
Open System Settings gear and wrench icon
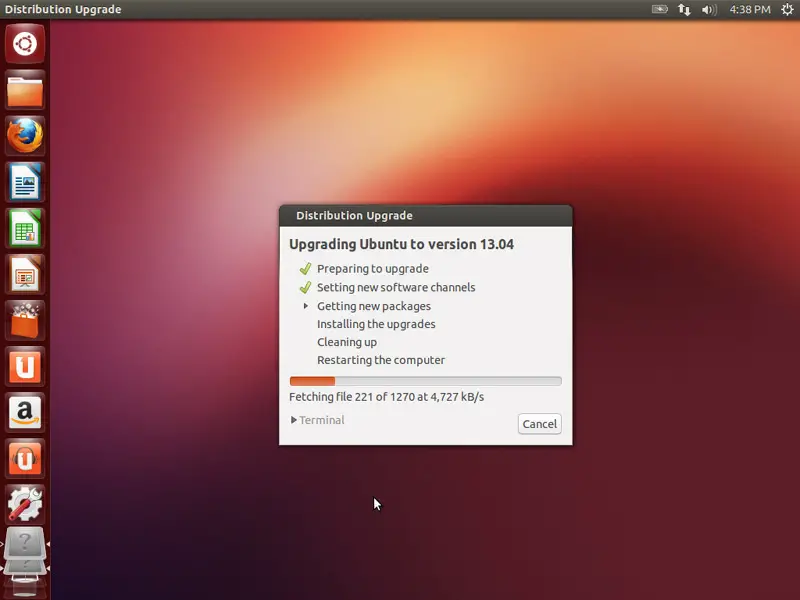click(x=24, y=504)
